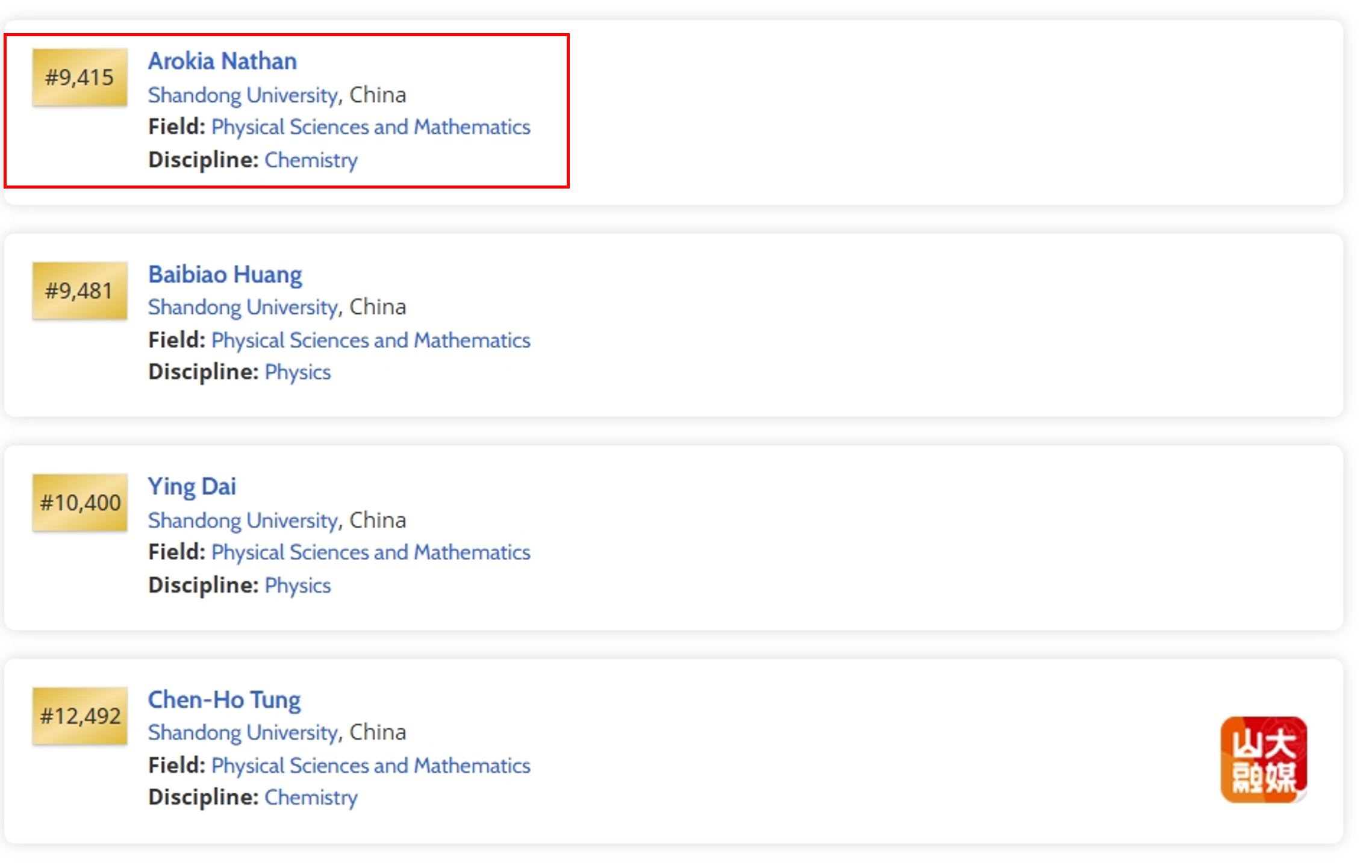
Task: Click the #9,415 rank badge
Action: coord(80,78)
